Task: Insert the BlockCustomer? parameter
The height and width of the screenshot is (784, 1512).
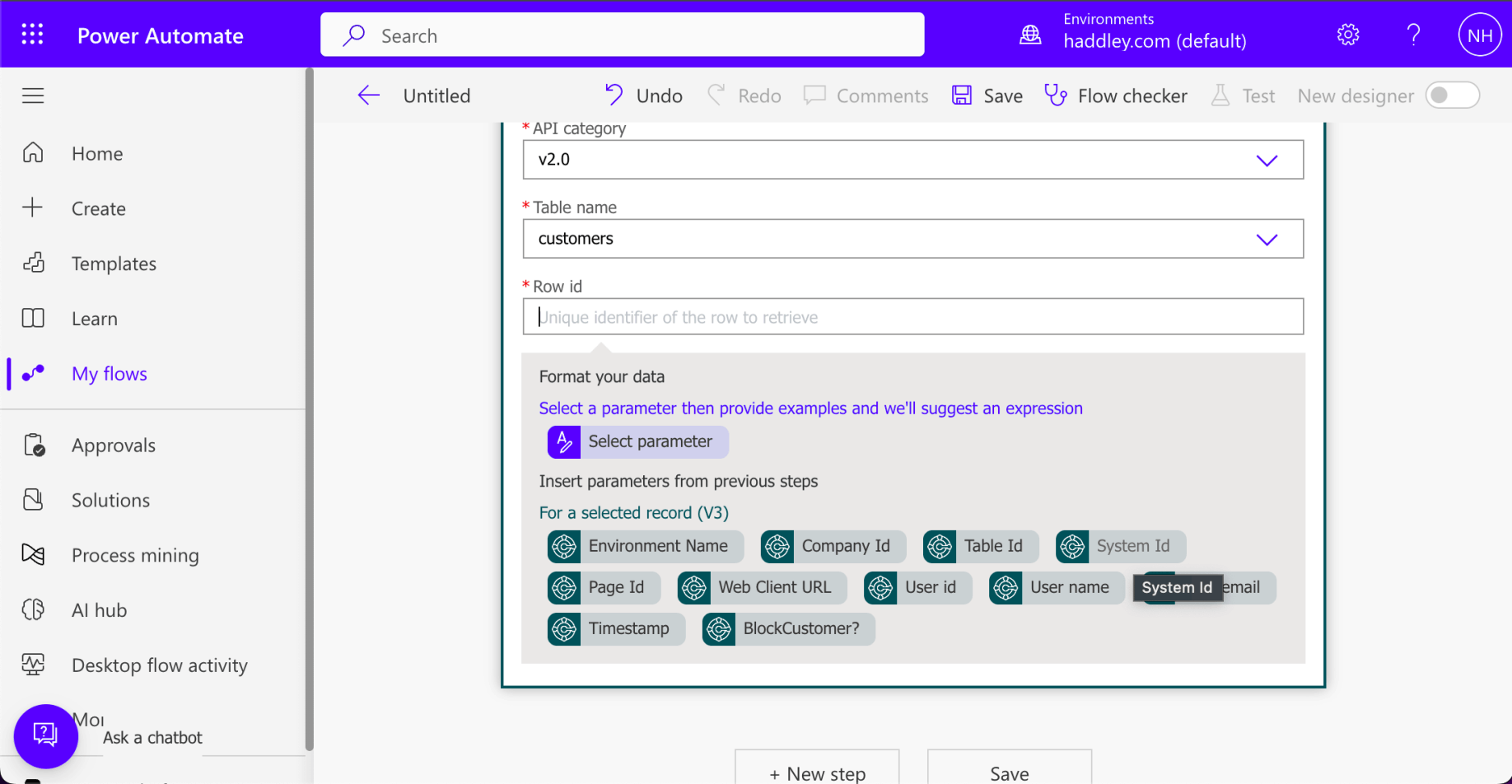Action: coord(788,628)
